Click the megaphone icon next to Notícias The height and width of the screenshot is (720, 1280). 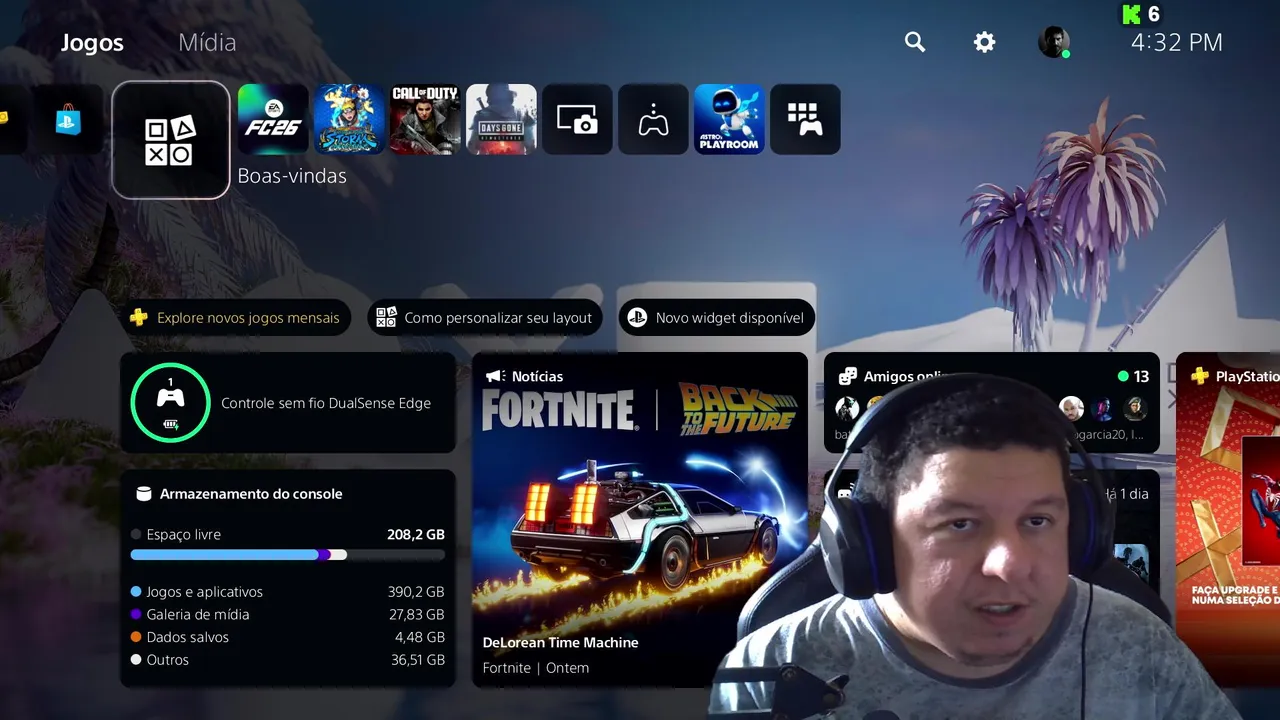point(494,376)
